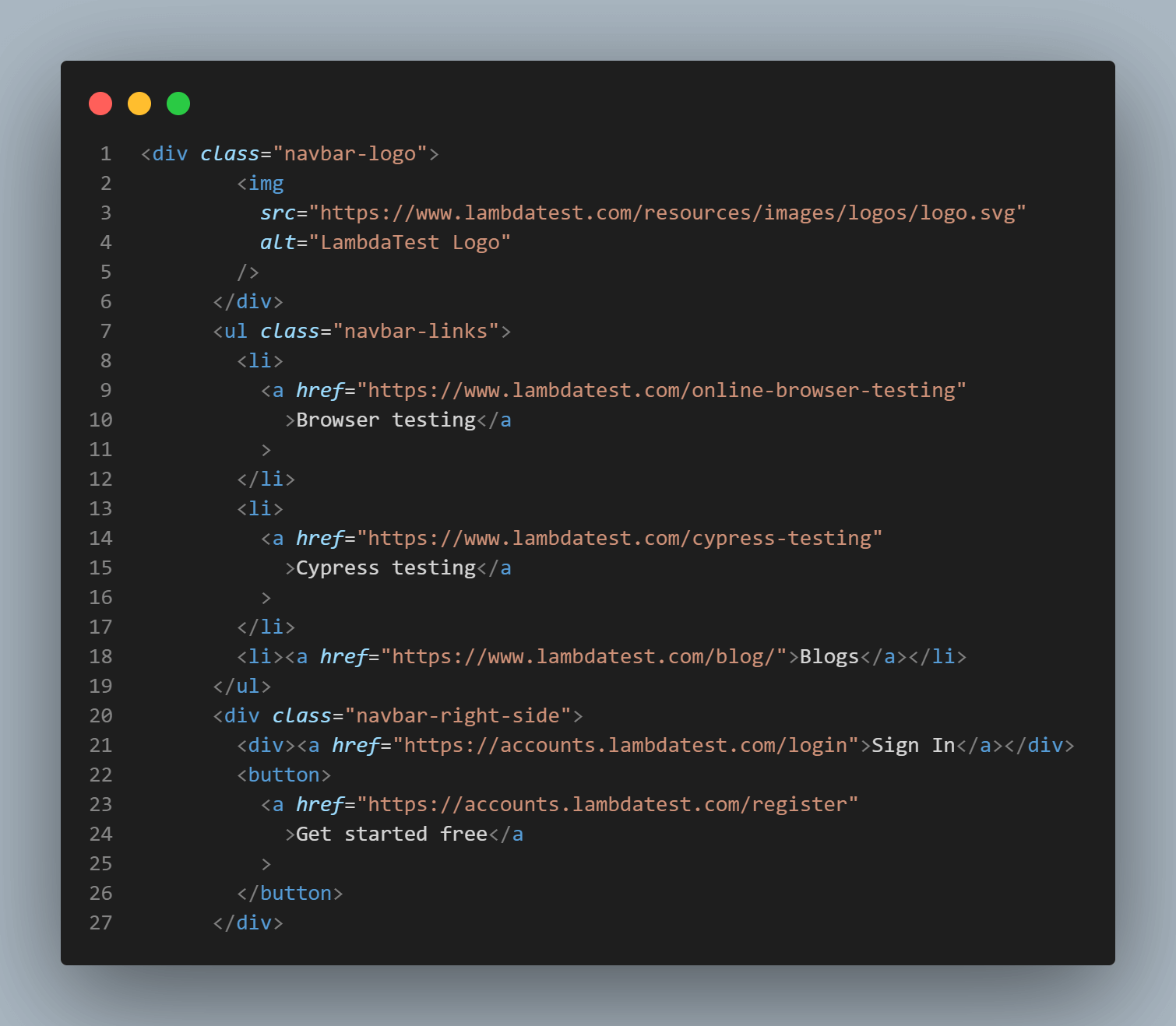Click line number 25 in the gutter
This screenshot has height=1026, width=1176.
click(100, 864)
